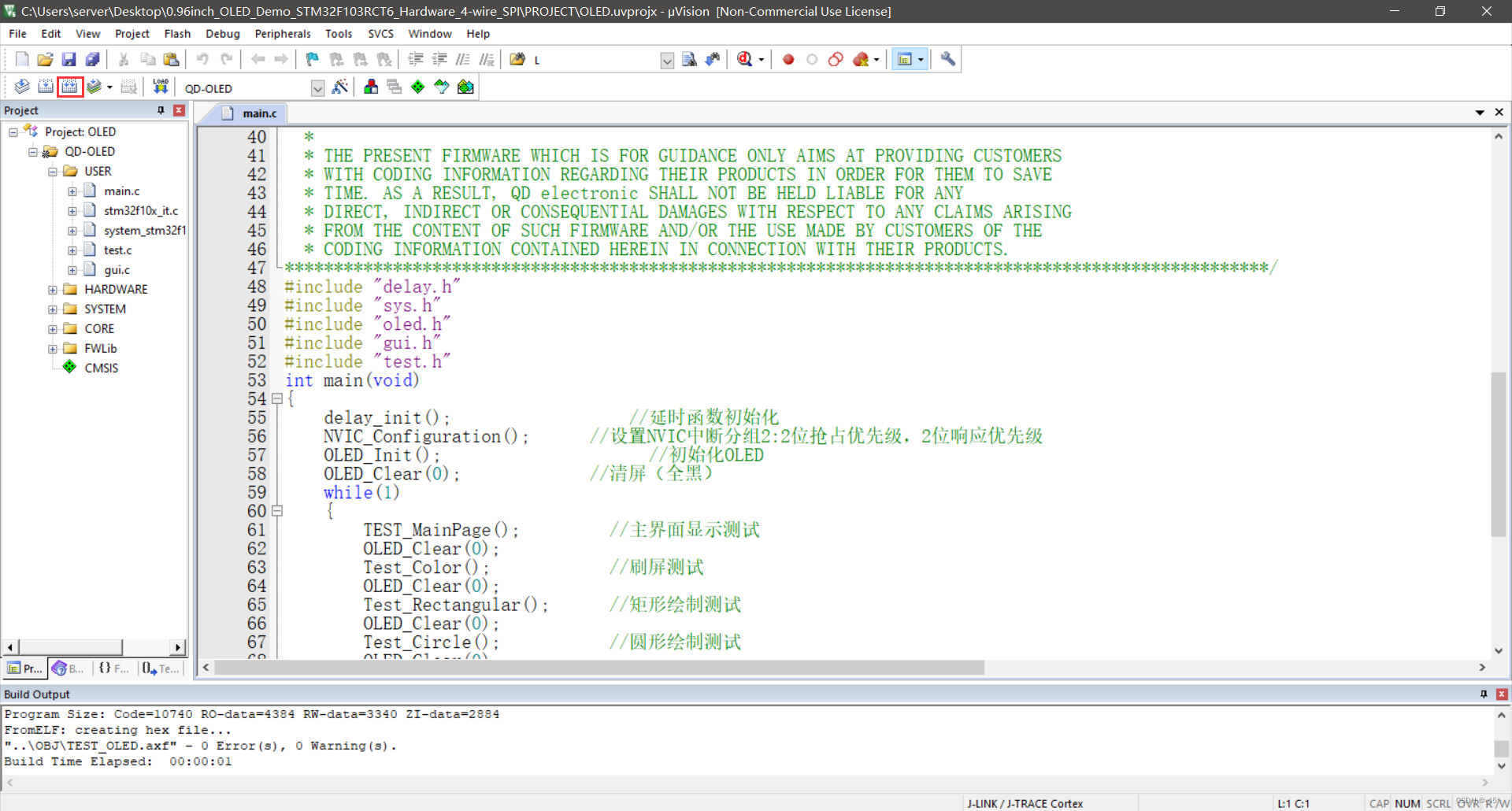Image resolution: width=1512 pixels, height=811 pixels.
Task: Close the Project panel
Action: pyautogui.click(x=179, y=110)
